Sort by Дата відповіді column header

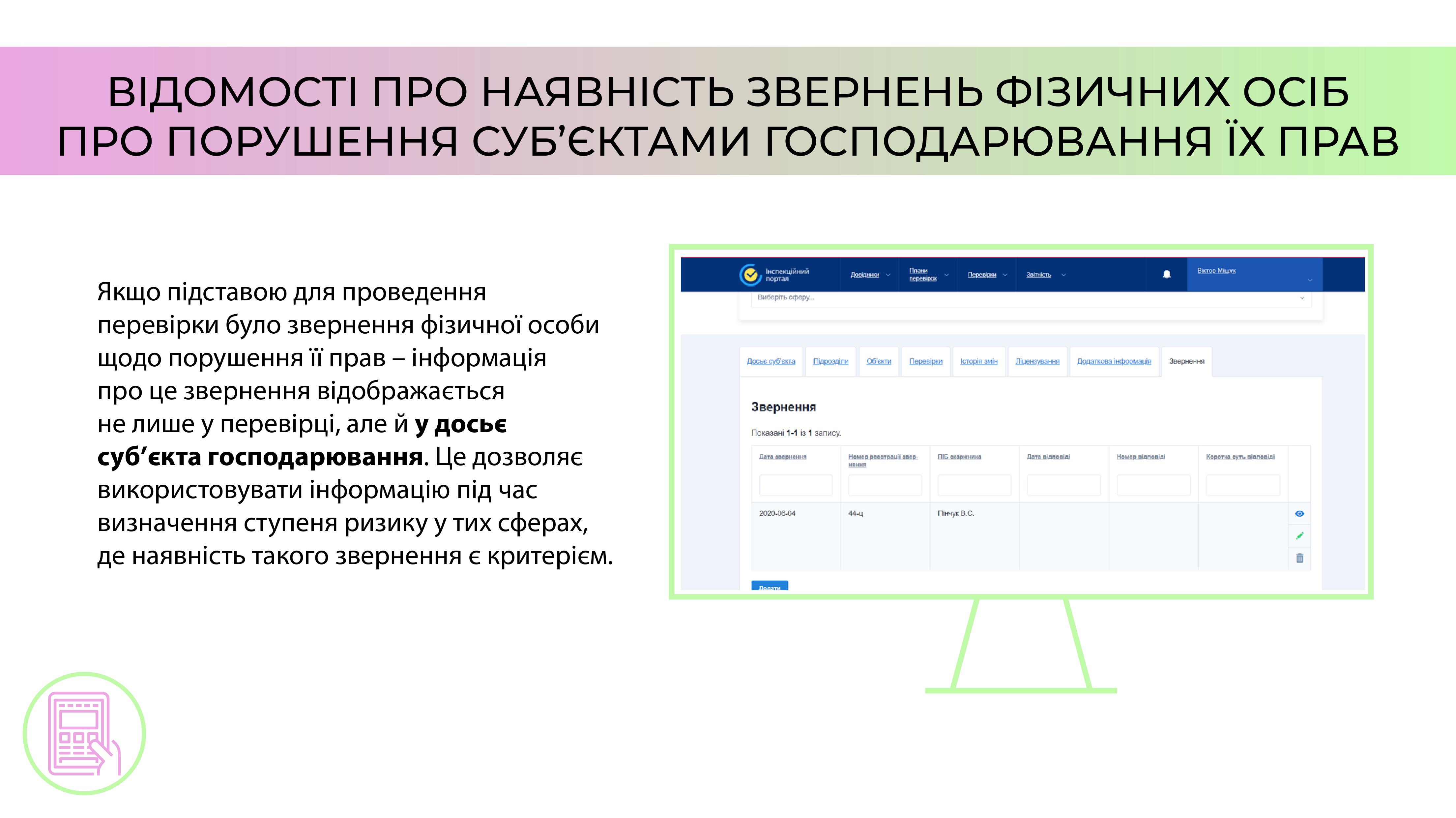pyautogui.click(x=1048, y=457)
